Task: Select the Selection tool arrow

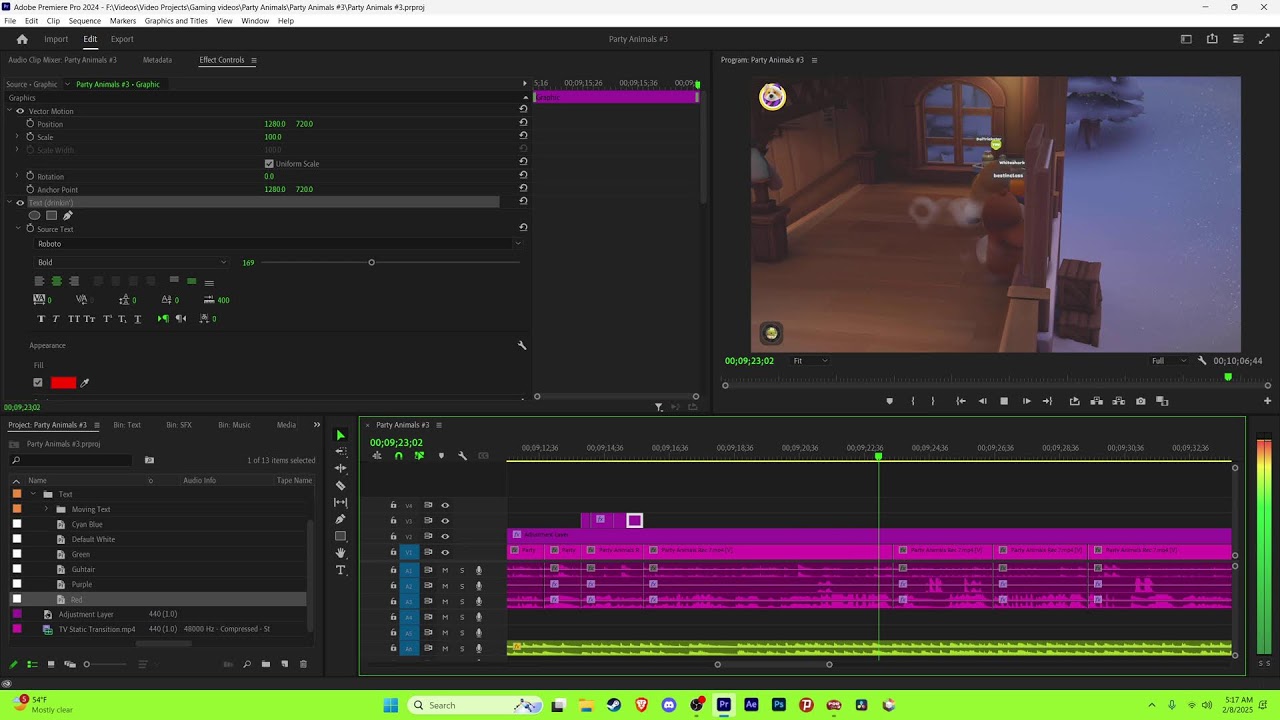Action: coord(340,435)
